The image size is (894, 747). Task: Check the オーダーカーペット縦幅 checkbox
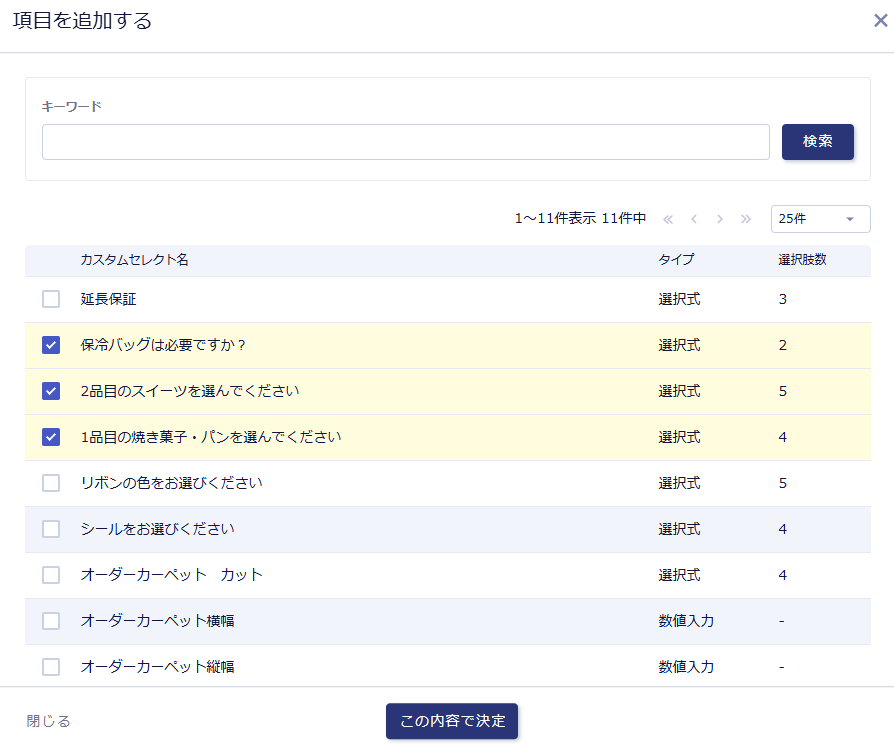click(x=51, y=667)
